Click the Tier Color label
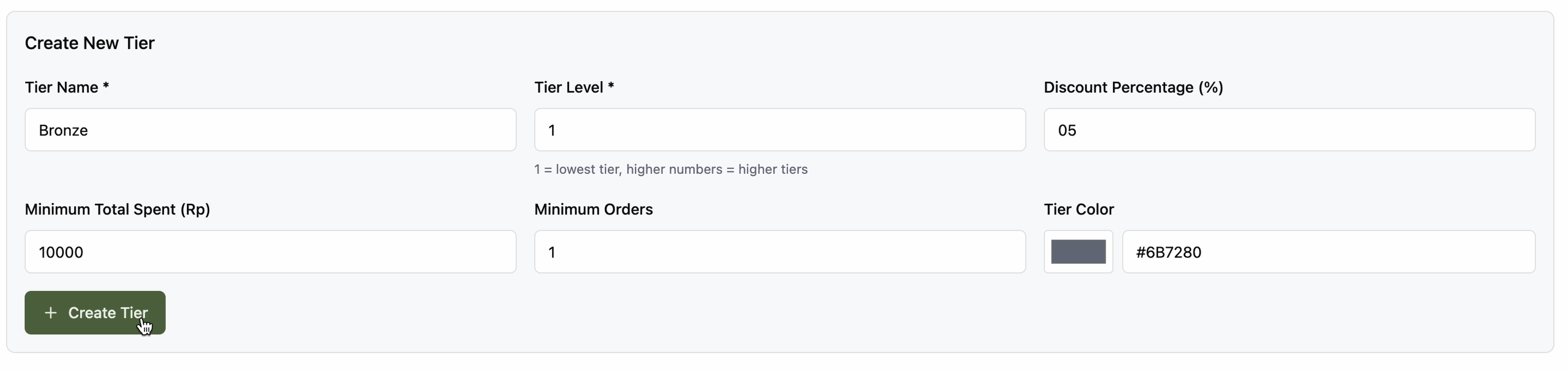The width and height of the screenshot is (1568, 370). coord(1079,209)
